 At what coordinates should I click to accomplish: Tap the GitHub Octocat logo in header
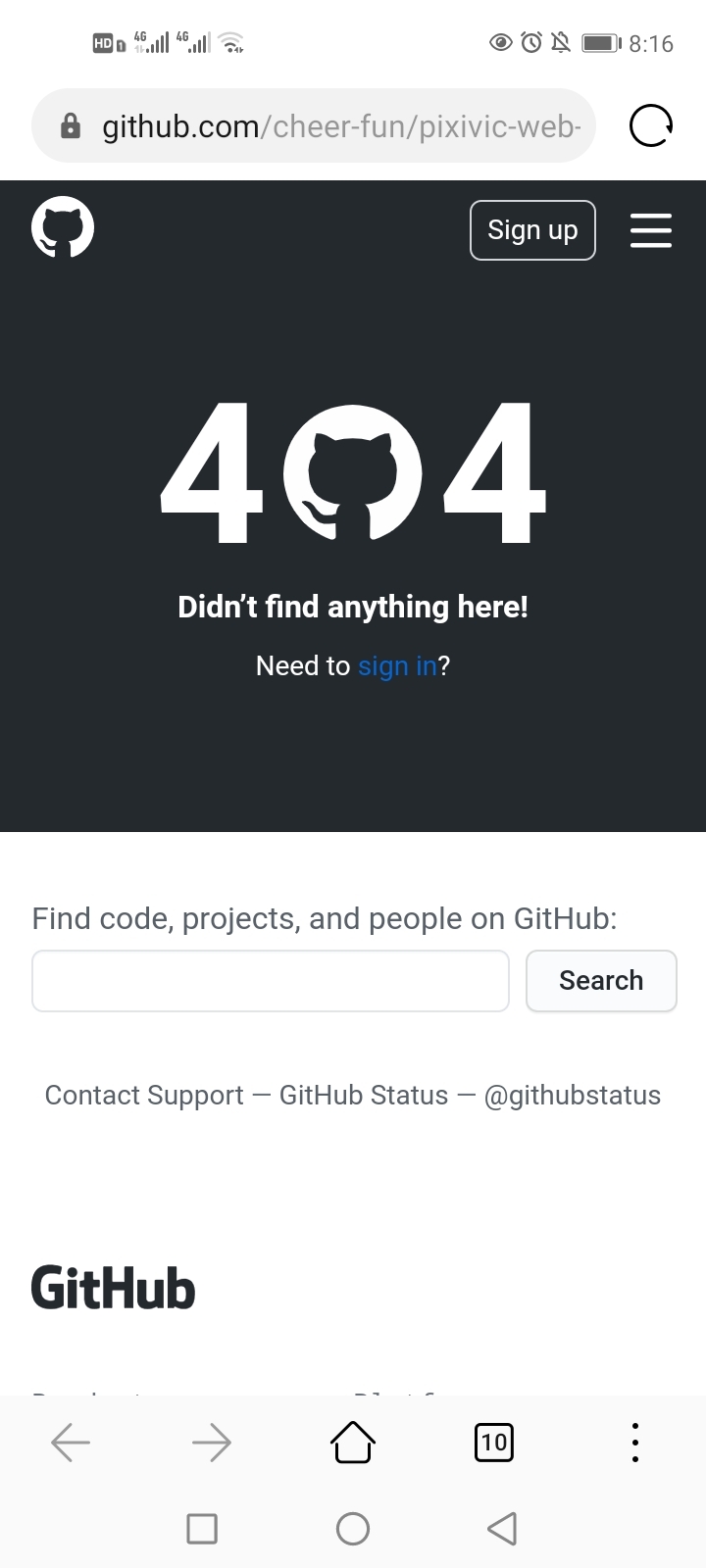[63, 228]
